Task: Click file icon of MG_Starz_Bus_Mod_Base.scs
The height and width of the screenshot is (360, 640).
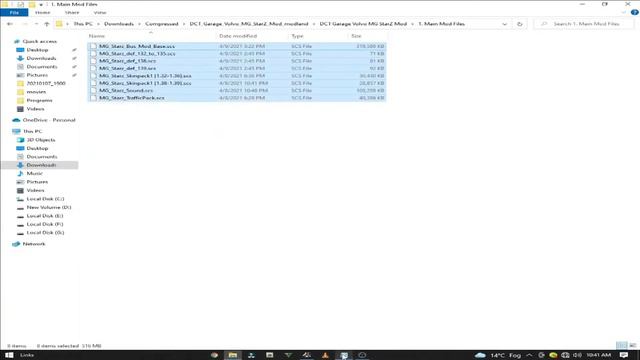Action: point(93,46)
